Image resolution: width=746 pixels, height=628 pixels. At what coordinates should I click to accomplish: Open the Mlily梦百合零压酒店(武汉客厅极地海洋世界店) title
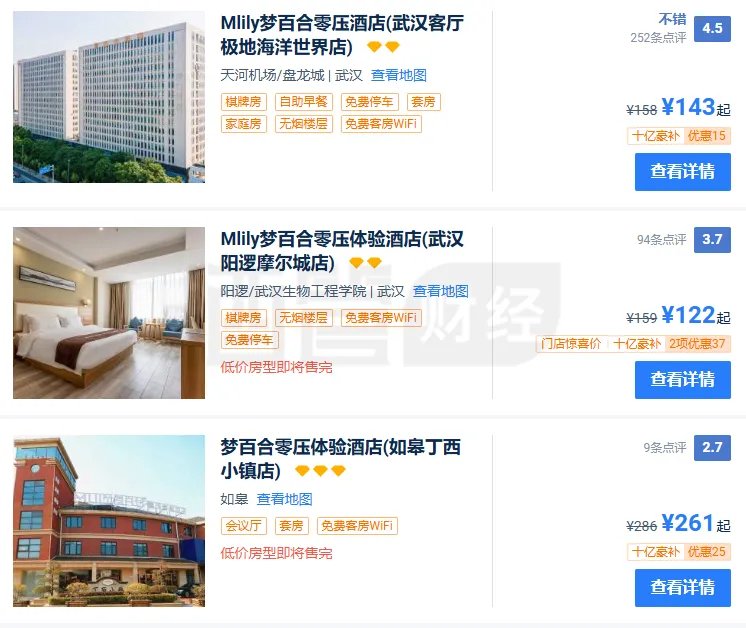pos(342,35)
